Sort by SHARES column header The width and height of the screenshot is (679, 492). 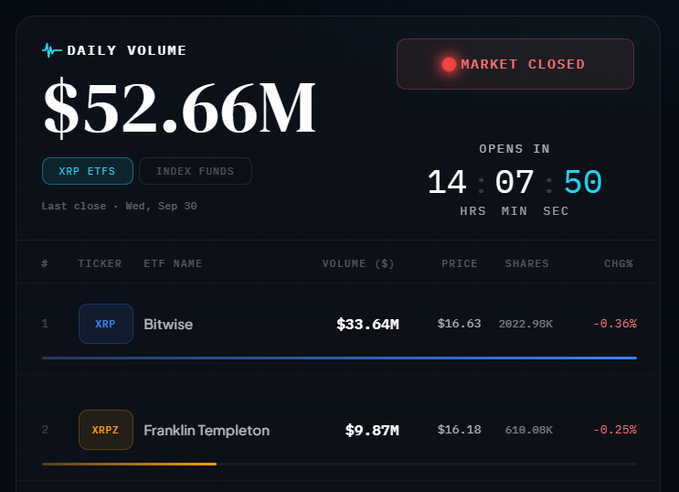(527, 263)
